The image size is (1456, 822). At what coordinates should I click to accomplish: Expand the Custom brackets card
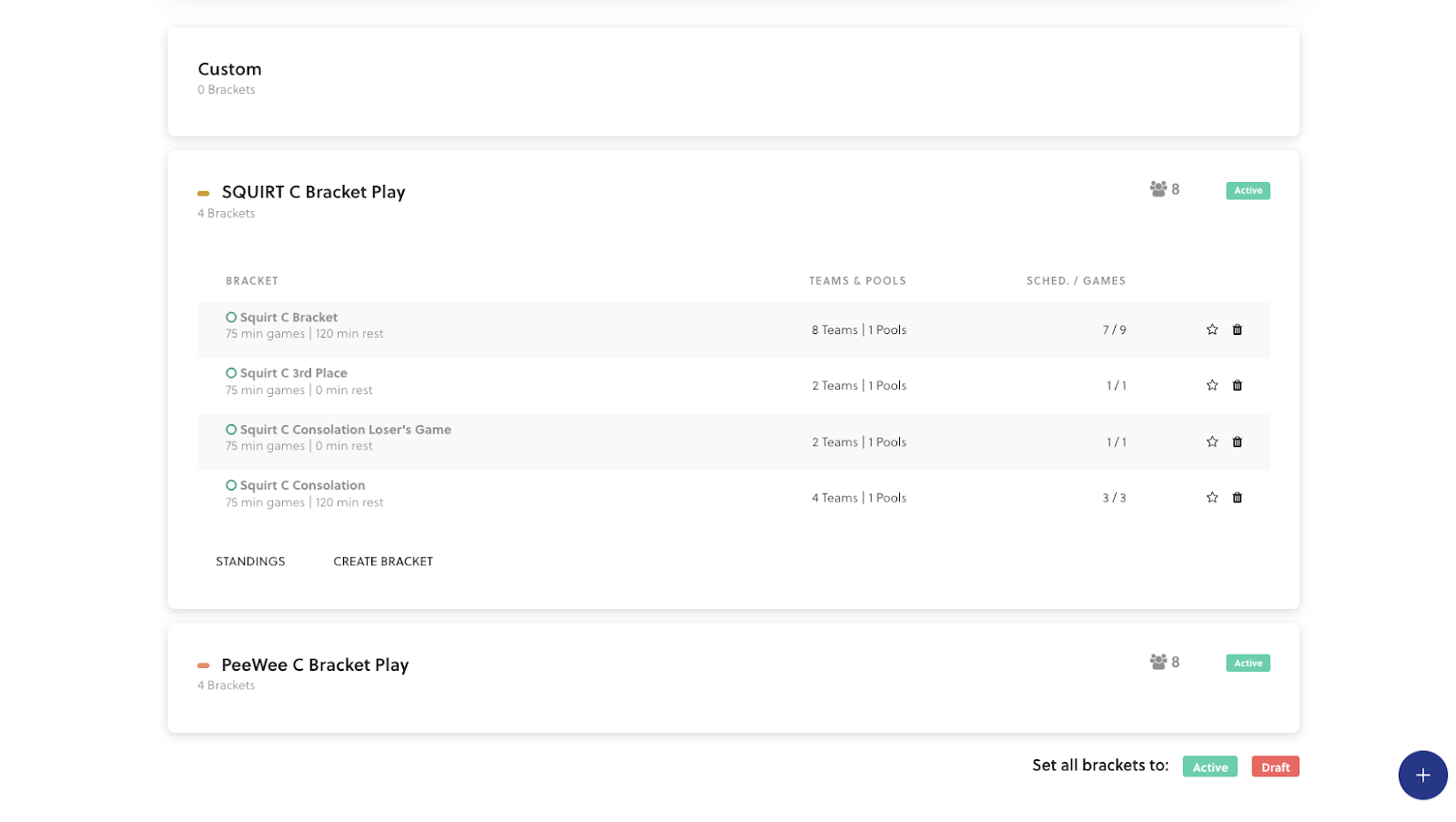229,69
